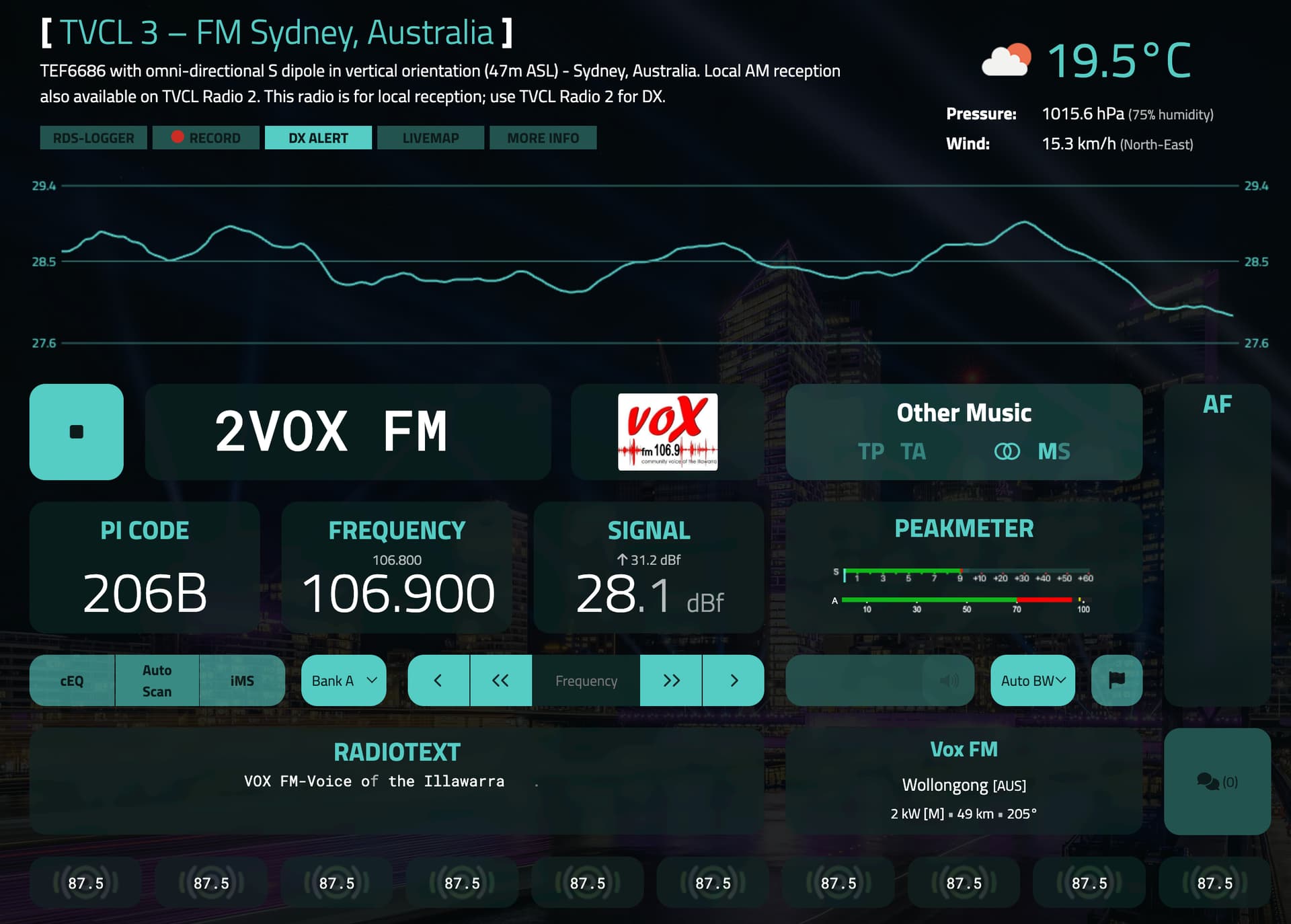The height and width of the screenshot is (924, 1291).
Task: Click the TVCL 3 – FM Sydney title
Action: 277,32
